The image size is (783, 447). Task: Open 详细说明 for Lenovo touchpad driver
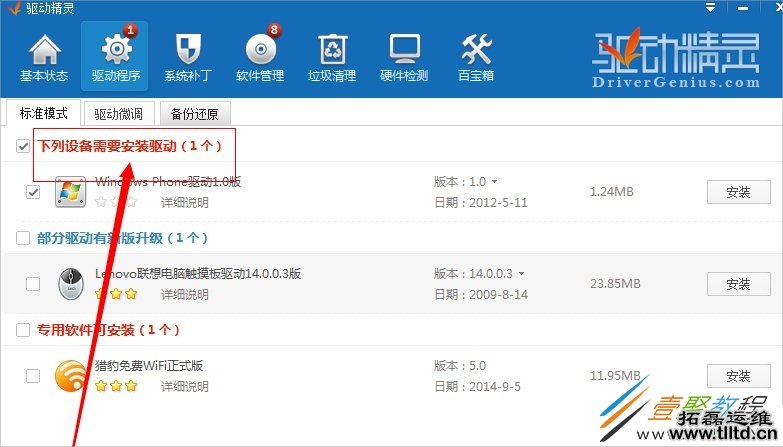(x=185, y=295)
